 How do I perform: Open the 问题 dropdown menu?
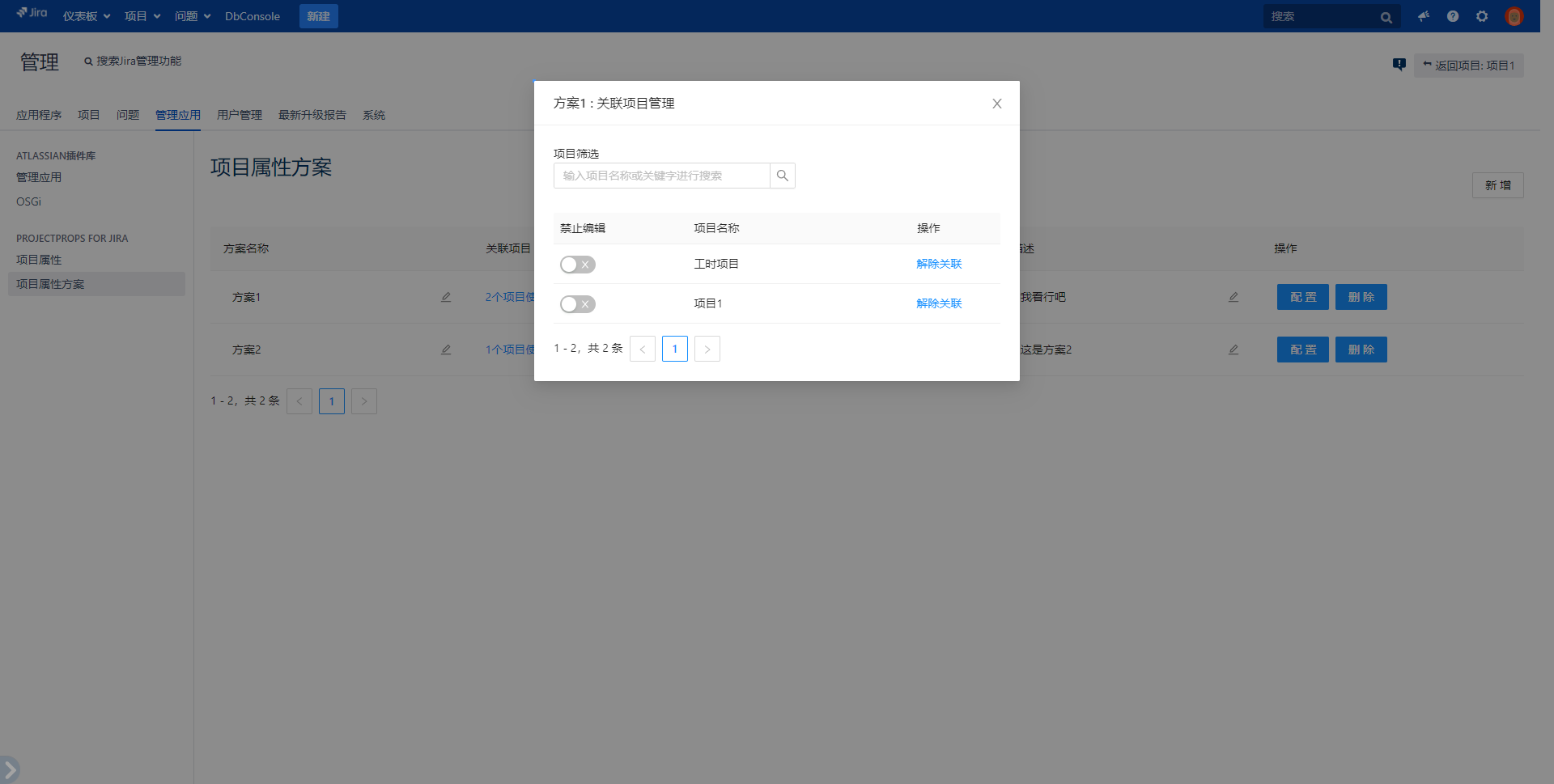pos(193,16)
